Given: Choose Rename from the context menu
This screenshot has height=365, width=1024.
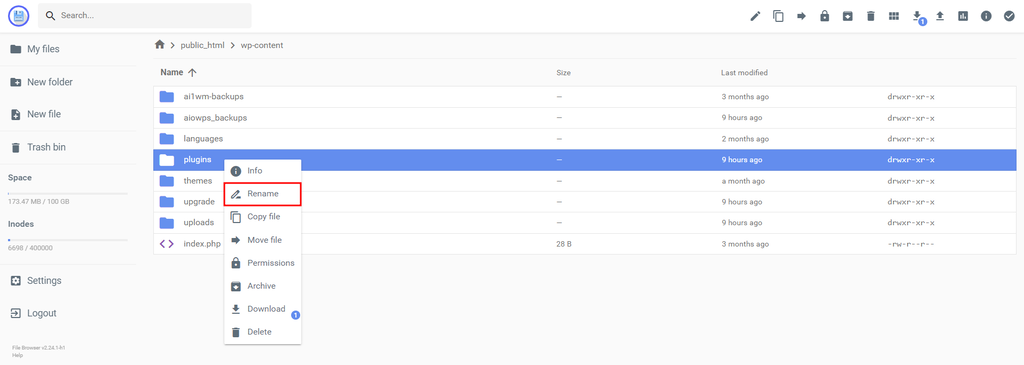Looking at the screenshot, I should click(263, 194).
